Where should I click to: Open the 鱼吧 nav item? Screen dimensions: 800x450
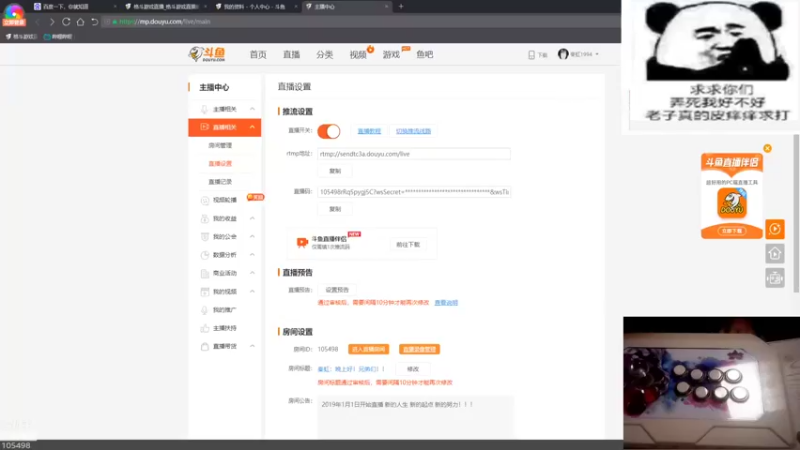point(424,55)
